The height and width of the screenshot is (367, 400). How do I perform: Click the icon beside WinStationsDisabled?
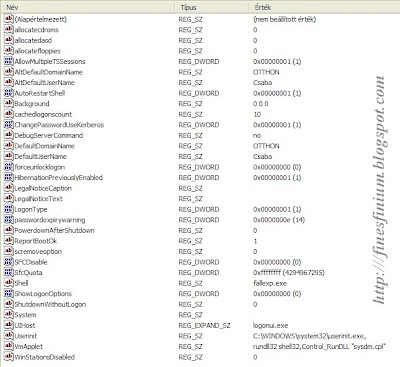click(8, 357)
